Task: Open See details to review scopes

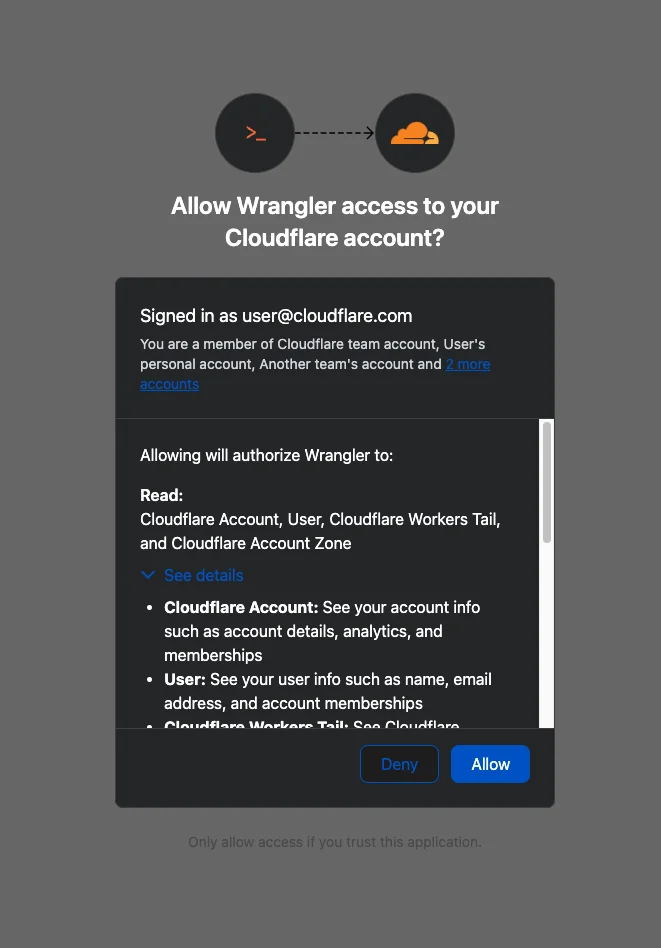Action: tap(203, 575)
